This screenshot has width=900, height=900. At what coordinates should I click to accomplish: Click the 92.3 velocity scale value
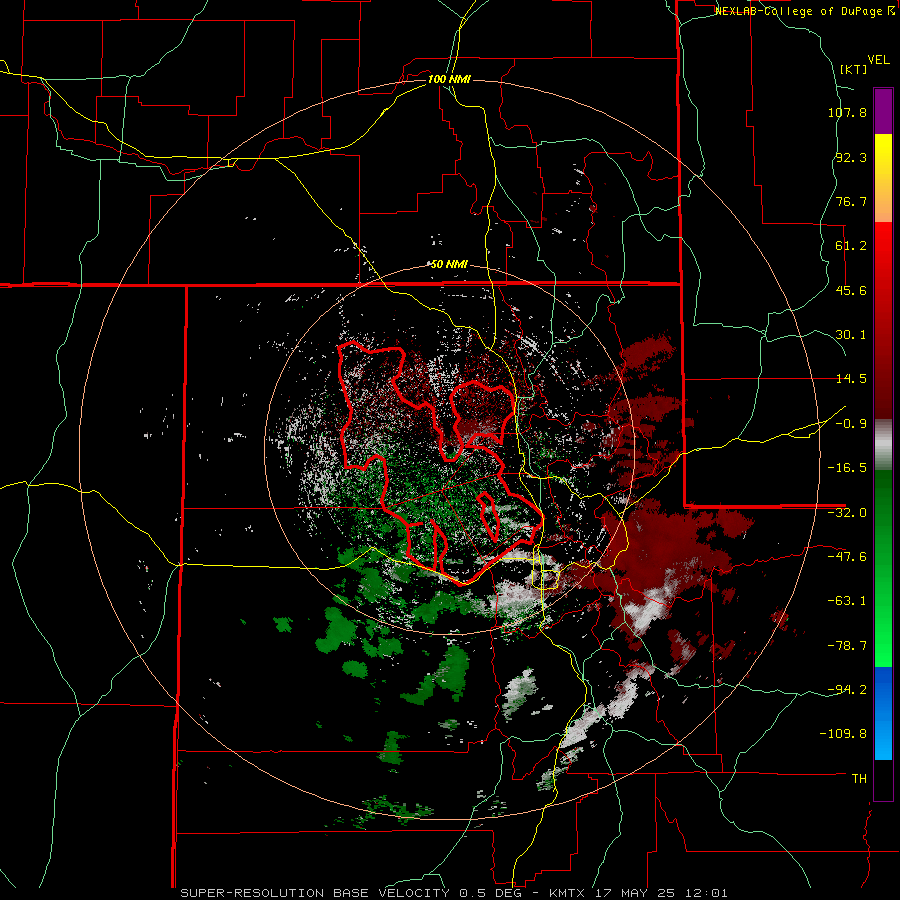(851, 157)
